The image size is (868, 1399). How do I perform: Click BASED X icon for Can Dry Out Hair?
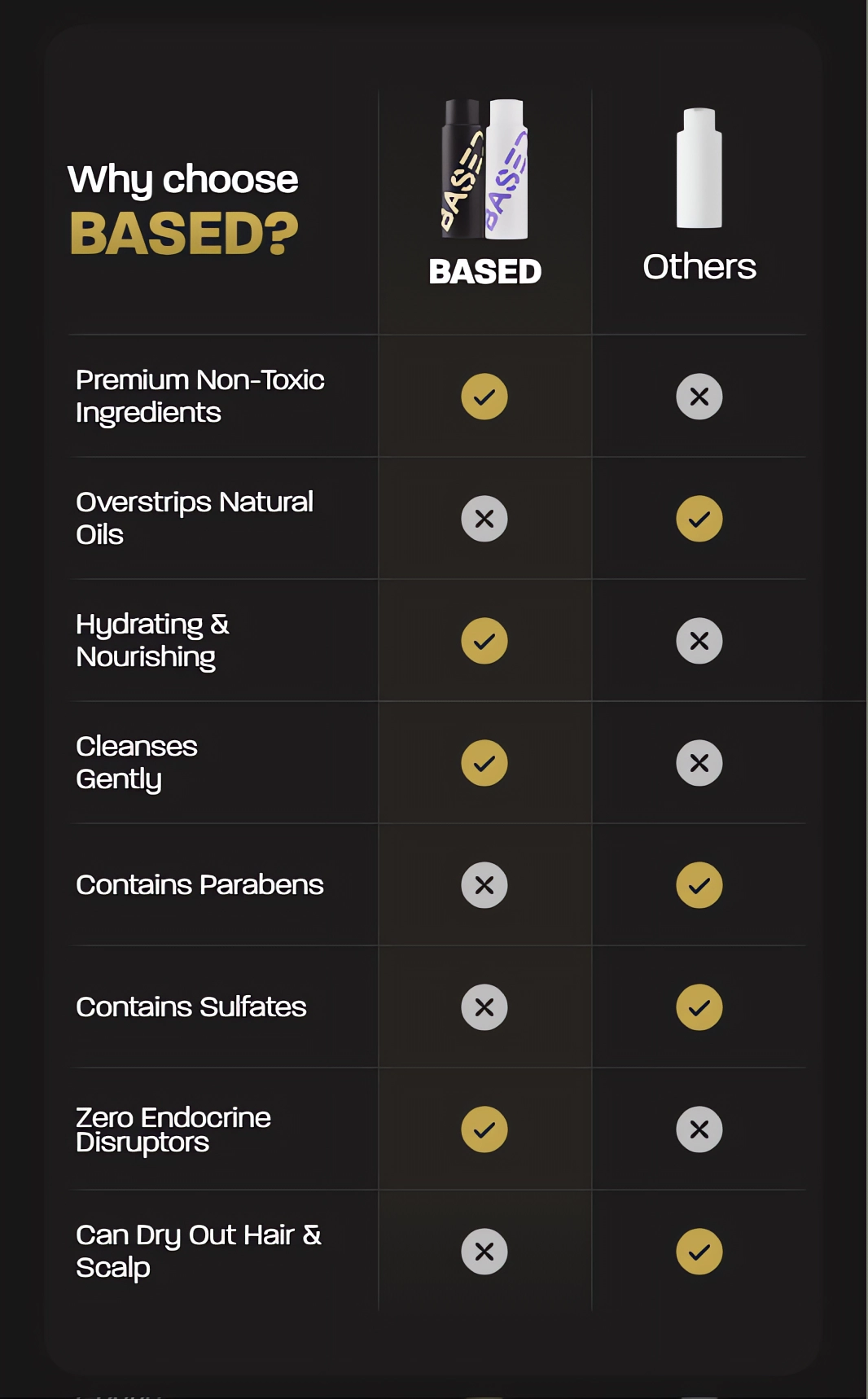484,1252
